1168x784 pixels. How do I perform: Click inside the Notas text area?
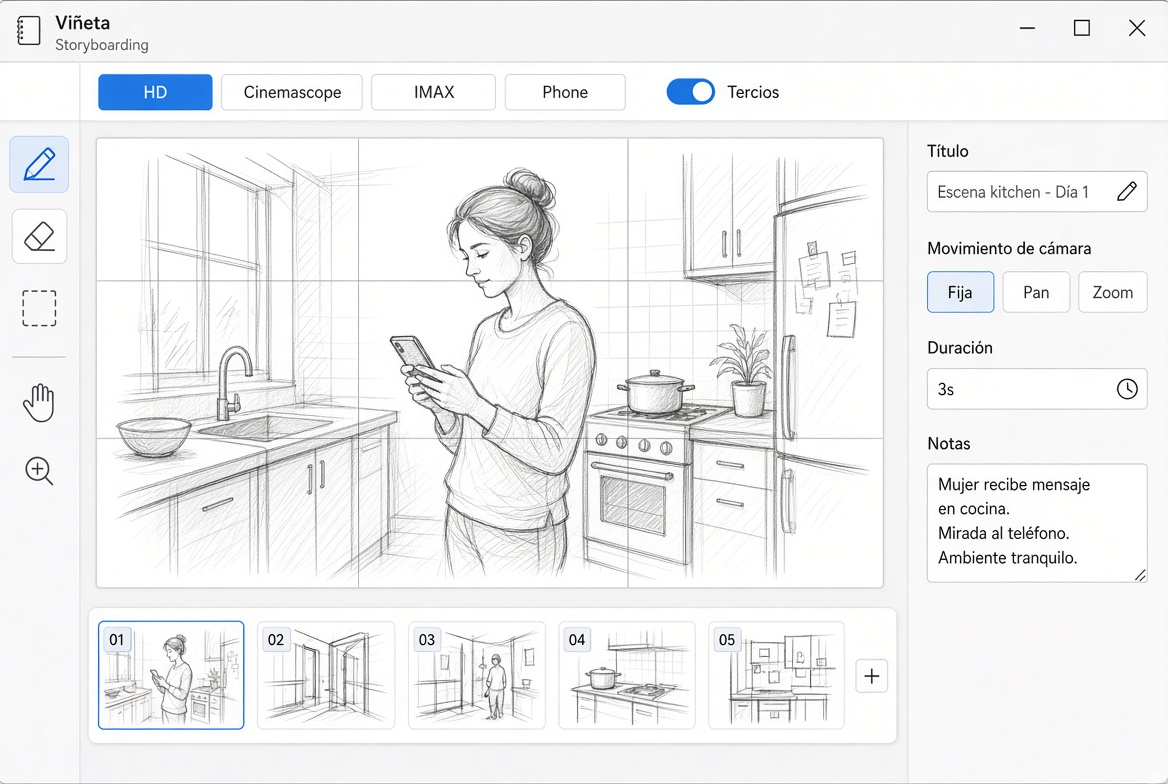1037,523
